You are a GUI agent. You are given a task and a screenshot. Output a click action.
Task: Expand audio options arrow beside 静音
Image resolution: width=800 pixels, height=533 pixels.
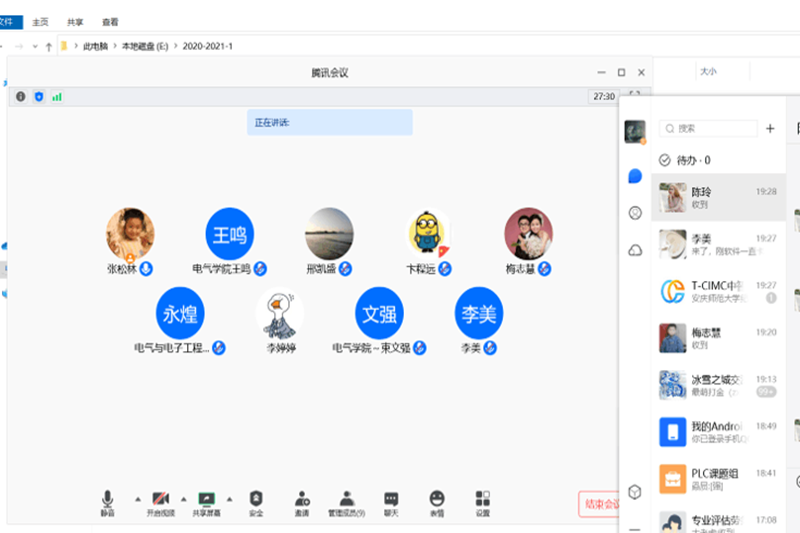(138, 499)
